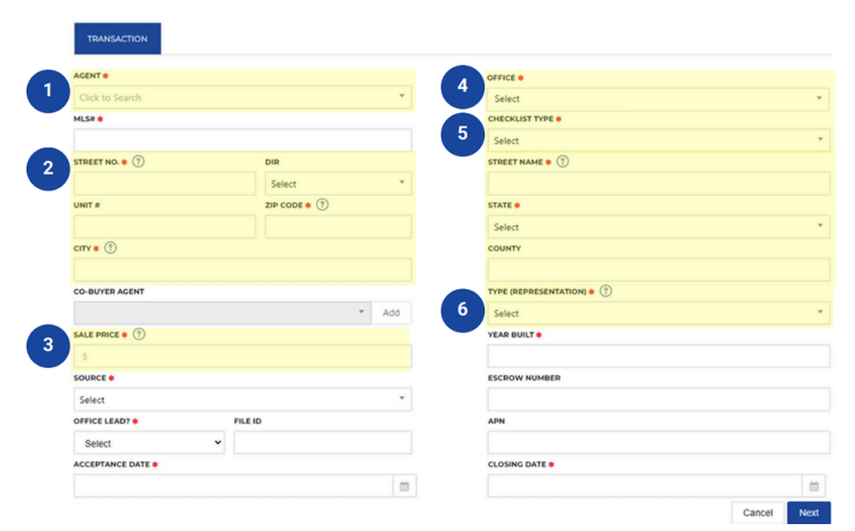Click the Sale Price help icon

[139, 335]
